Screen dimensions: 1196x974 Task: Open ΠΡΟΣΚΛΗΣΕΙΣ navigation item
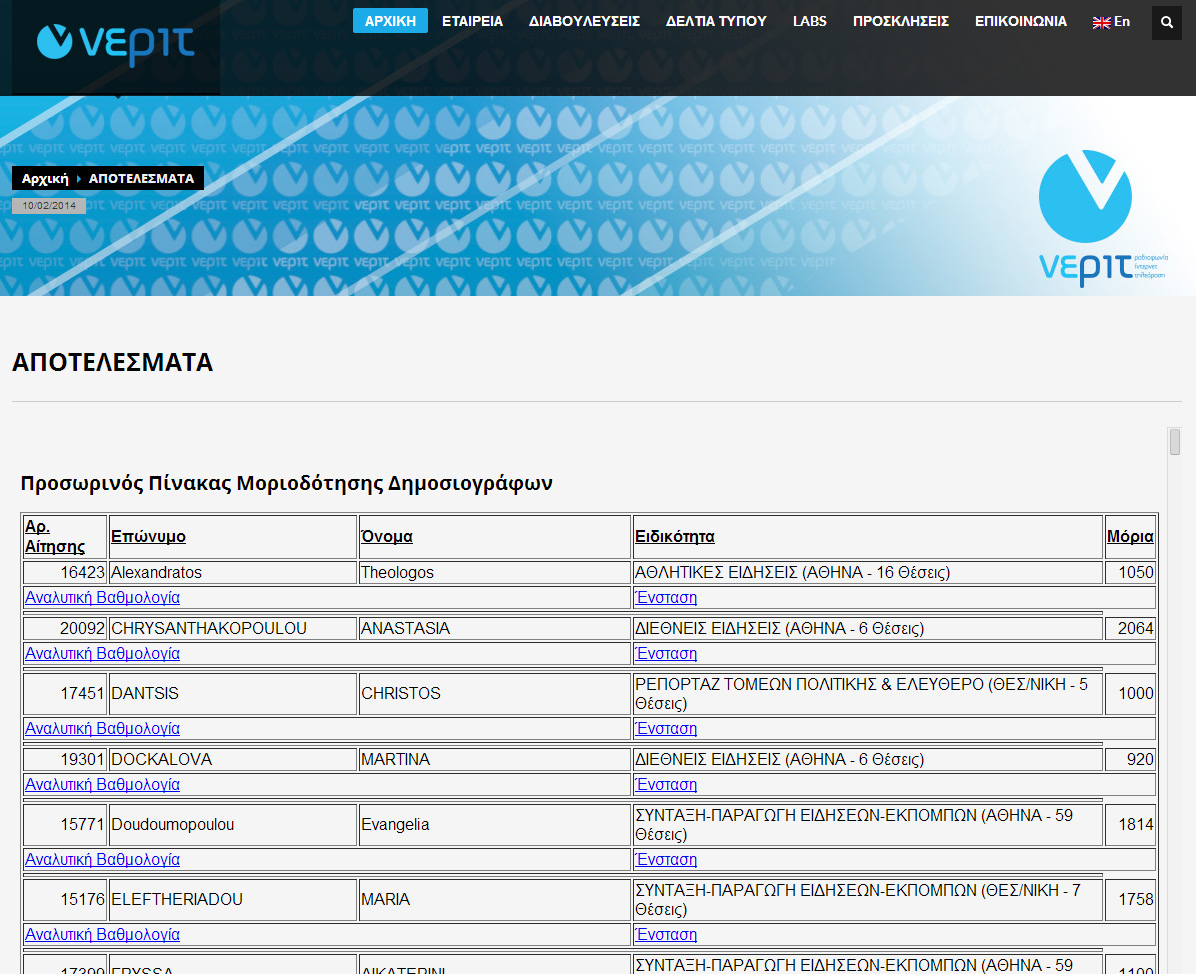[900, 21]
